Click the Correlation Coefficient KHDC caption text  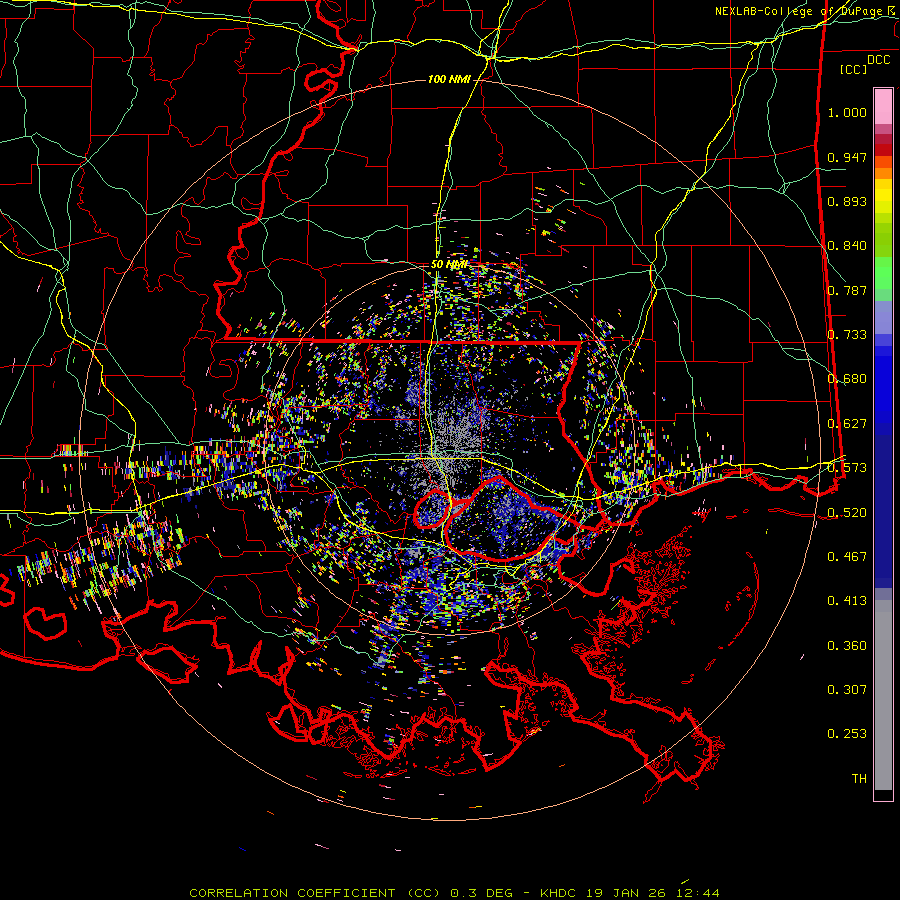click(x=454, y=893)
